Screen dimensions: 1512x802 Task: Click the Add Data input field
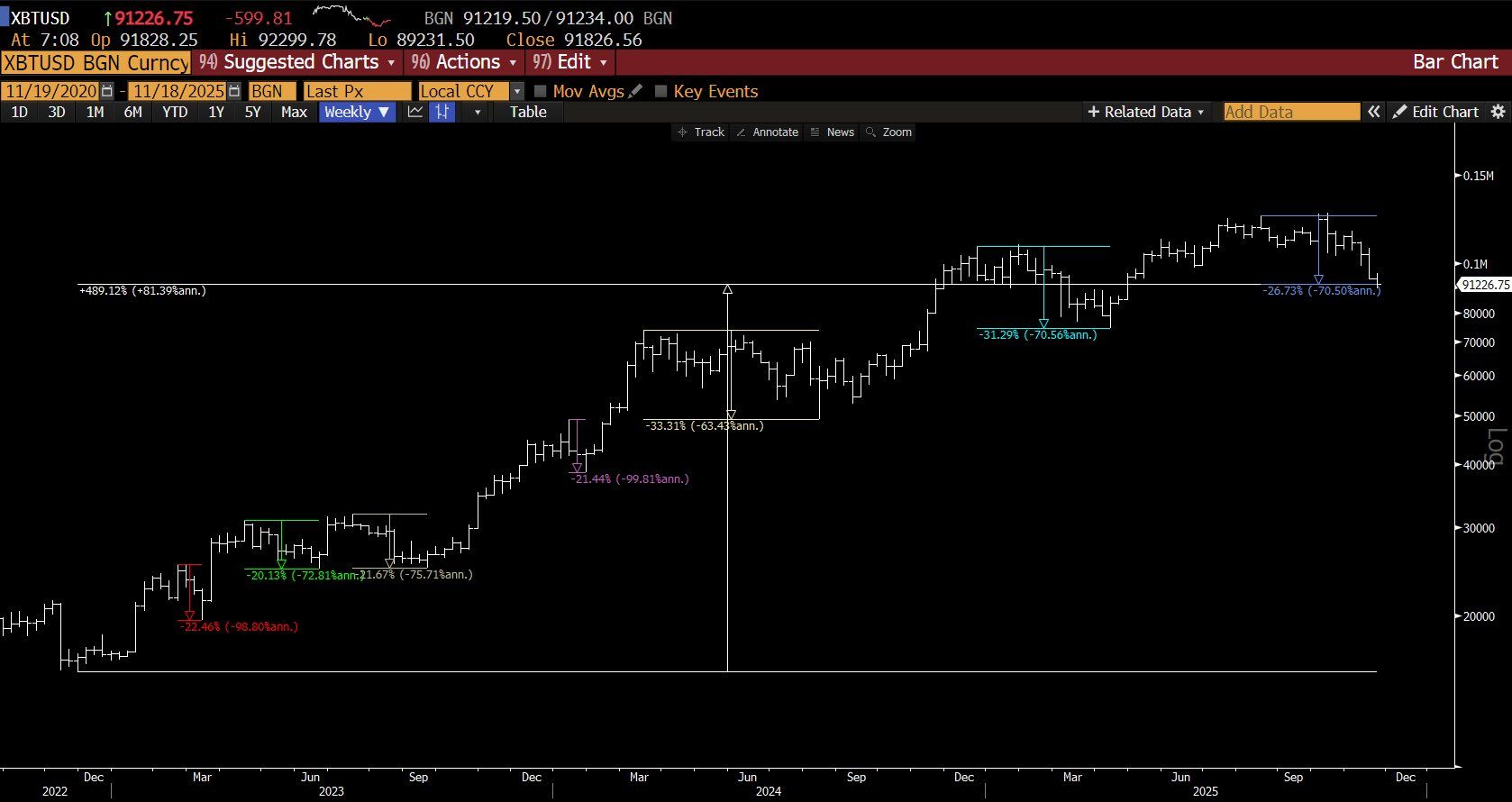(x=1291, y=112)
